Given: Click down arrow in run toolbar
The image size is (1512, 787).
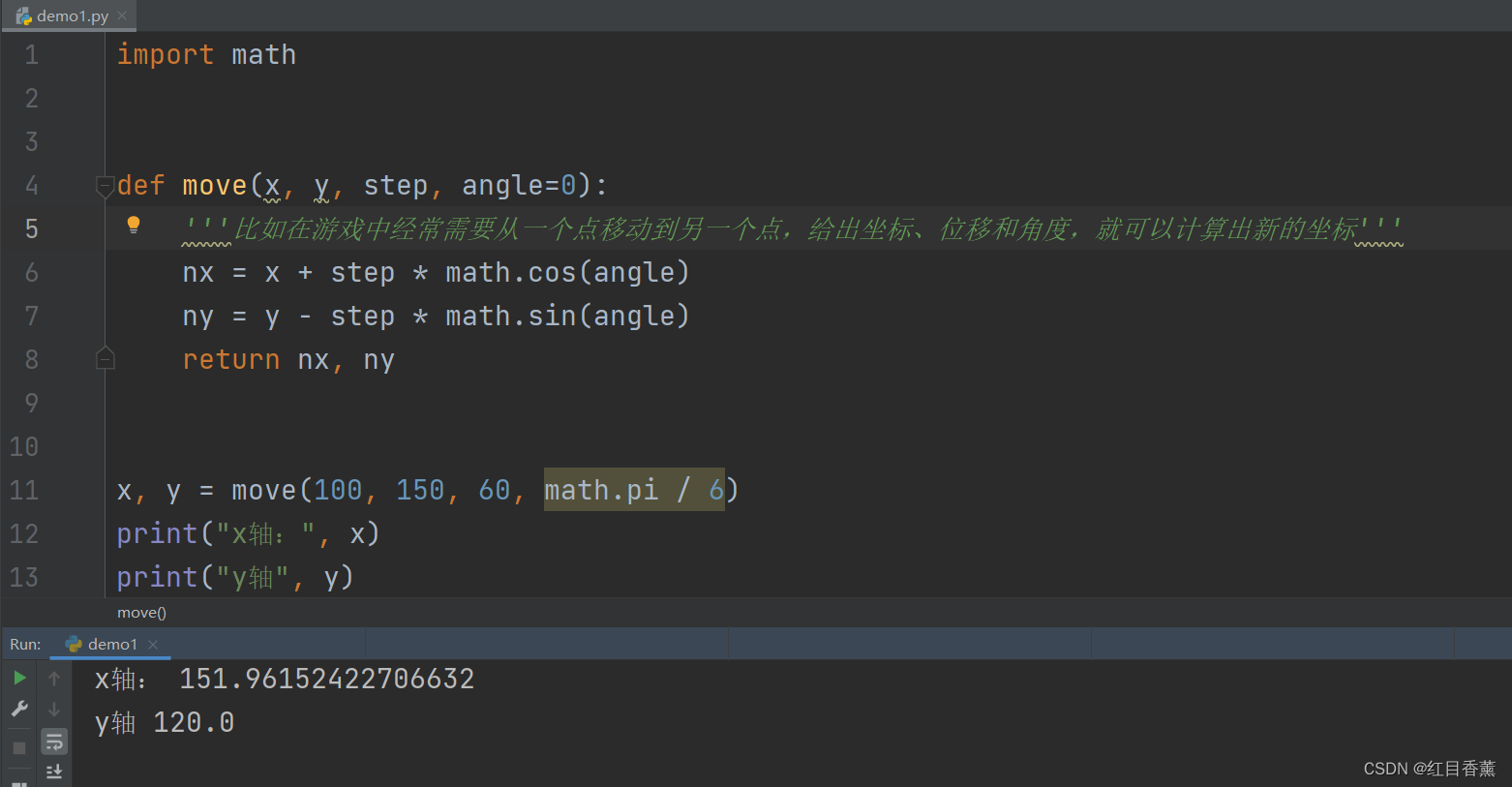Looking at the screenshot, I should [54, 710].
